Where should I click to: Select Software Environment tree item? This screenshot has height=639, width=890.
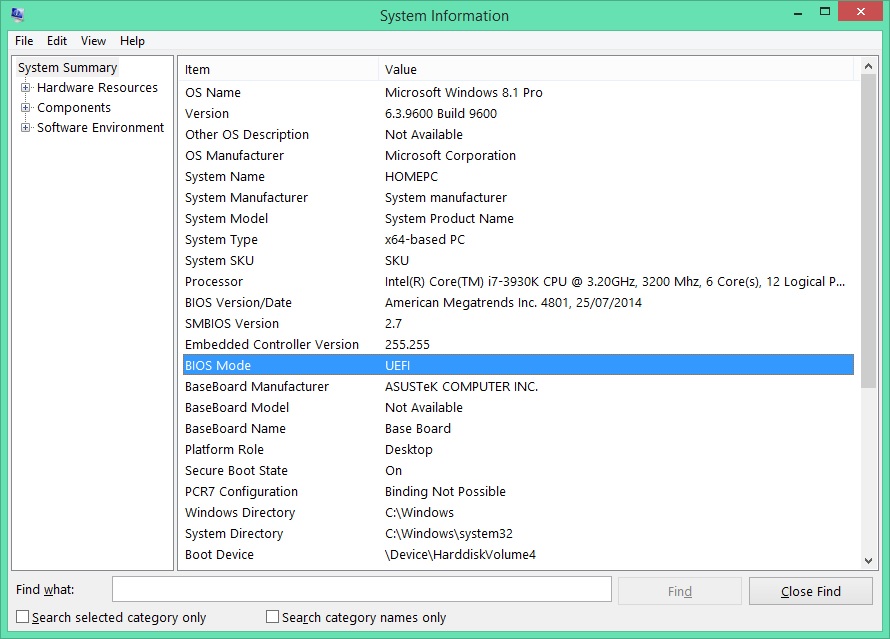coord(100,127)
